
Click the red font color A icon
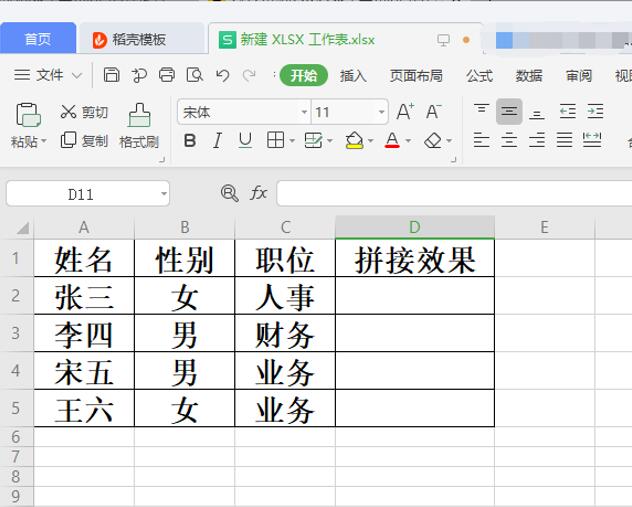tap(392, 140)
